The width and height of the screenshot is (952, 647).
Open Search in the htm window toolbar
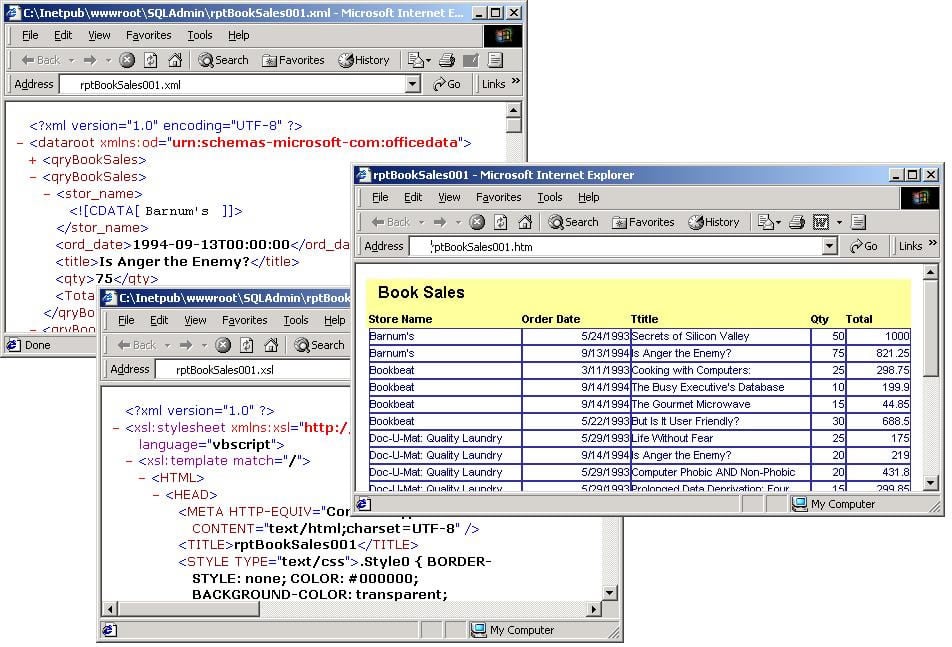pyautogui.click(x=574, y=222)
